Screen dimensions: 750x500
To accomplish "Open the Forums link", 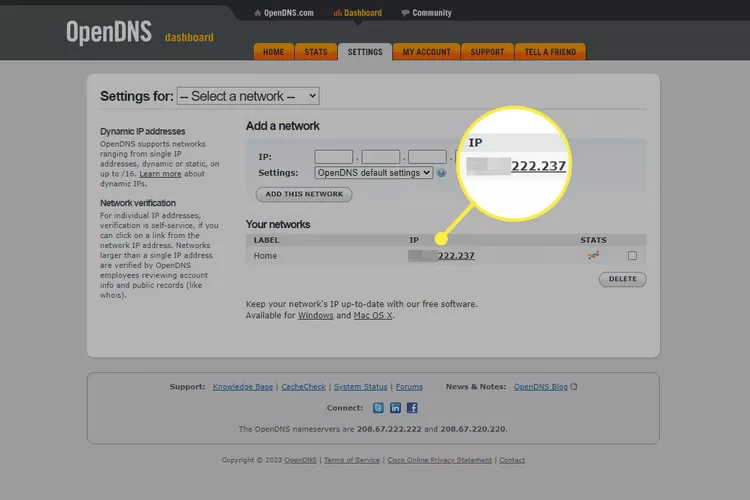I will pos(409,387).
